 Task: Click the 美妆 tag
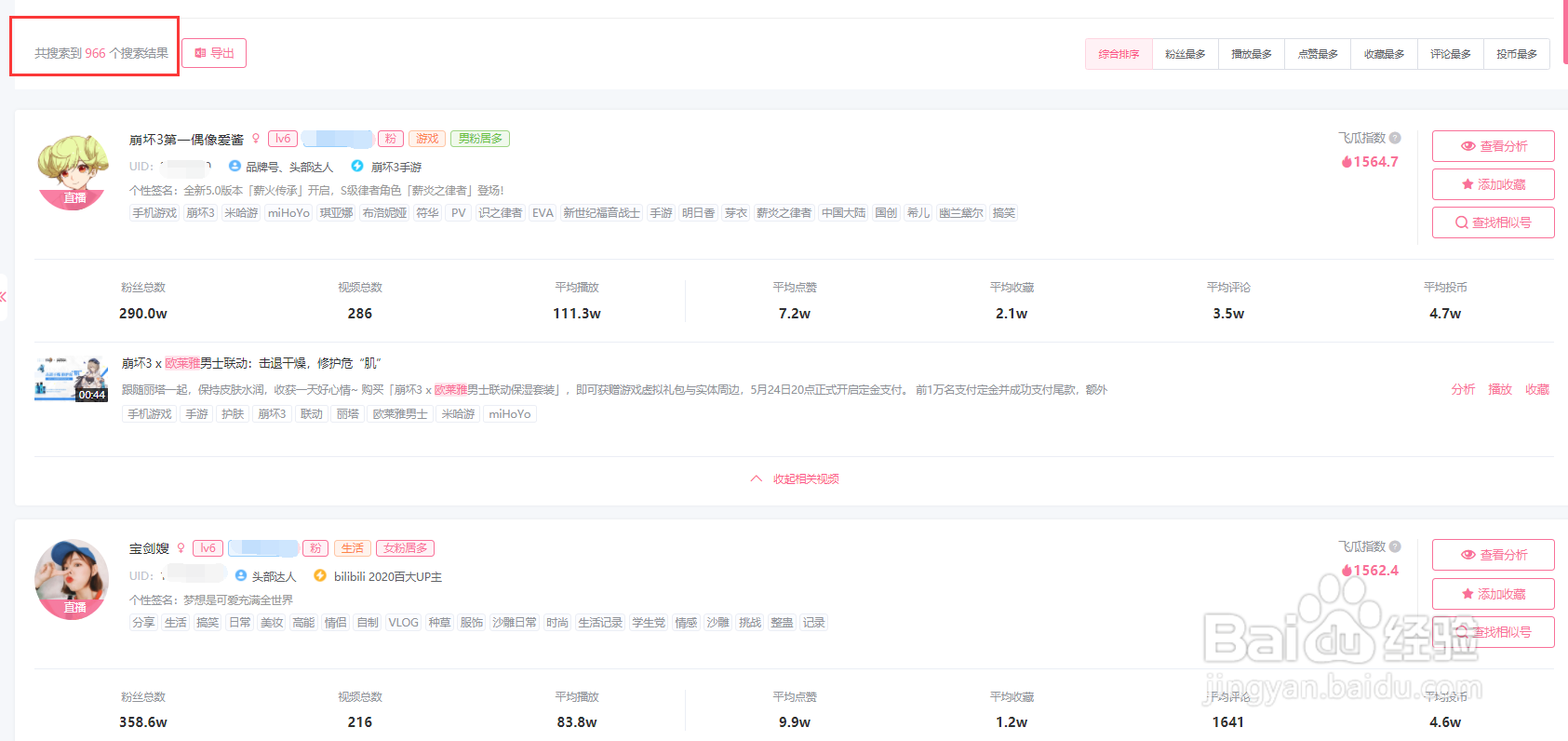tap(272, 623)
